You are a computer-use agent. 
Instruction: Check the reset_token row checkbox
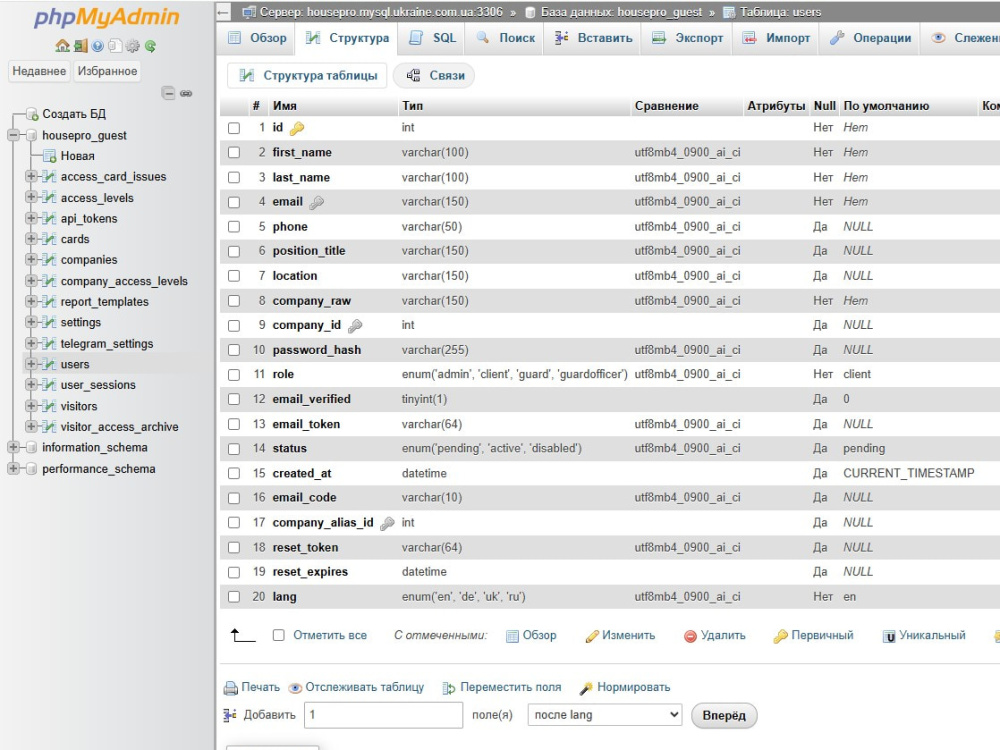pyautogui.click(x=234, y=548)
